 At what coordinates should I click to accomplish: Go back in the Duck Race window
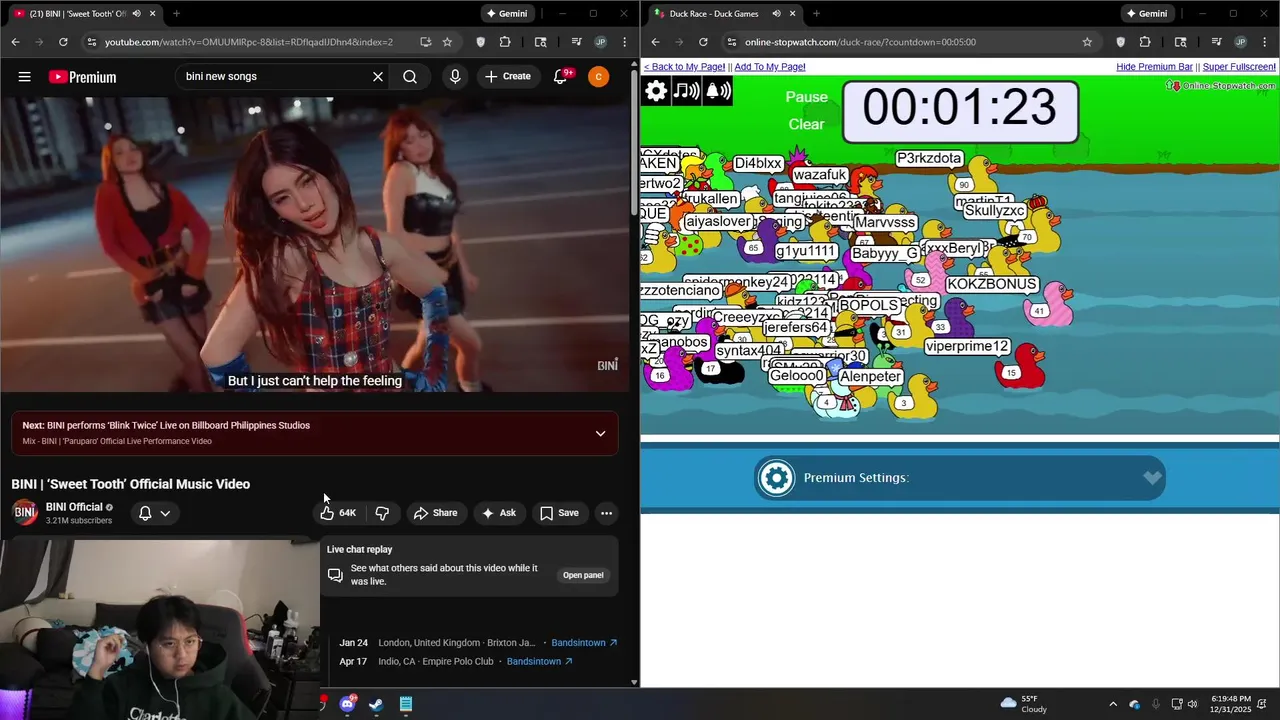click(x=655, y=42)
